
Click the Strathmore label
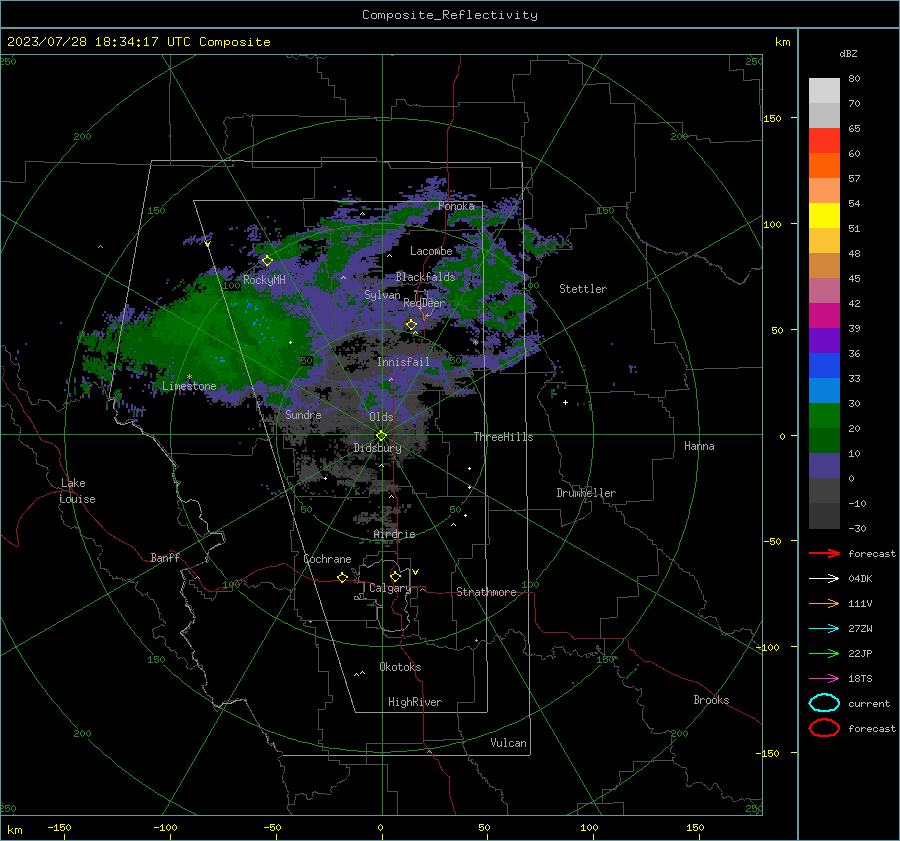(x=486, y=592)
